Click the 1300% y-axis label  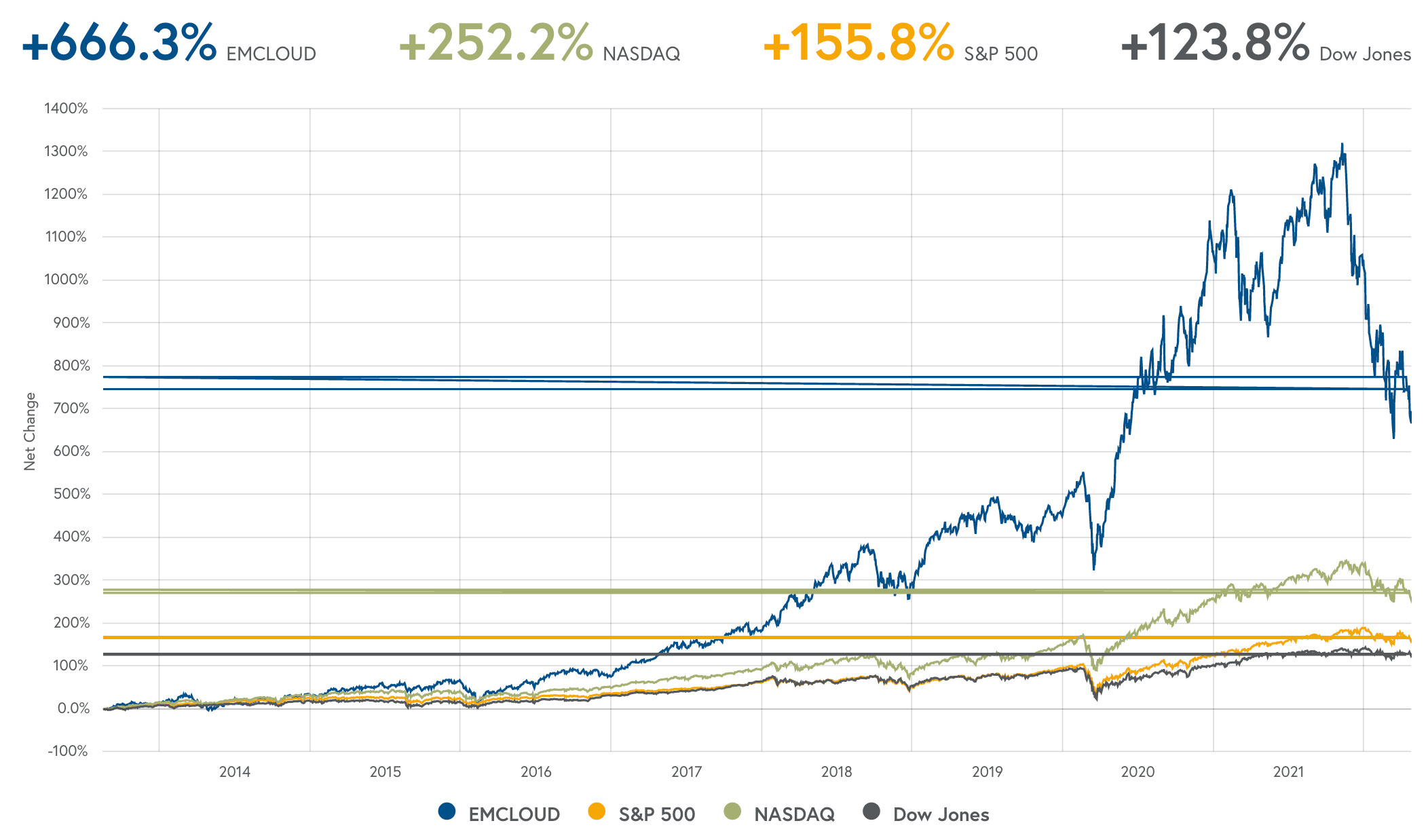coord(67,151)
